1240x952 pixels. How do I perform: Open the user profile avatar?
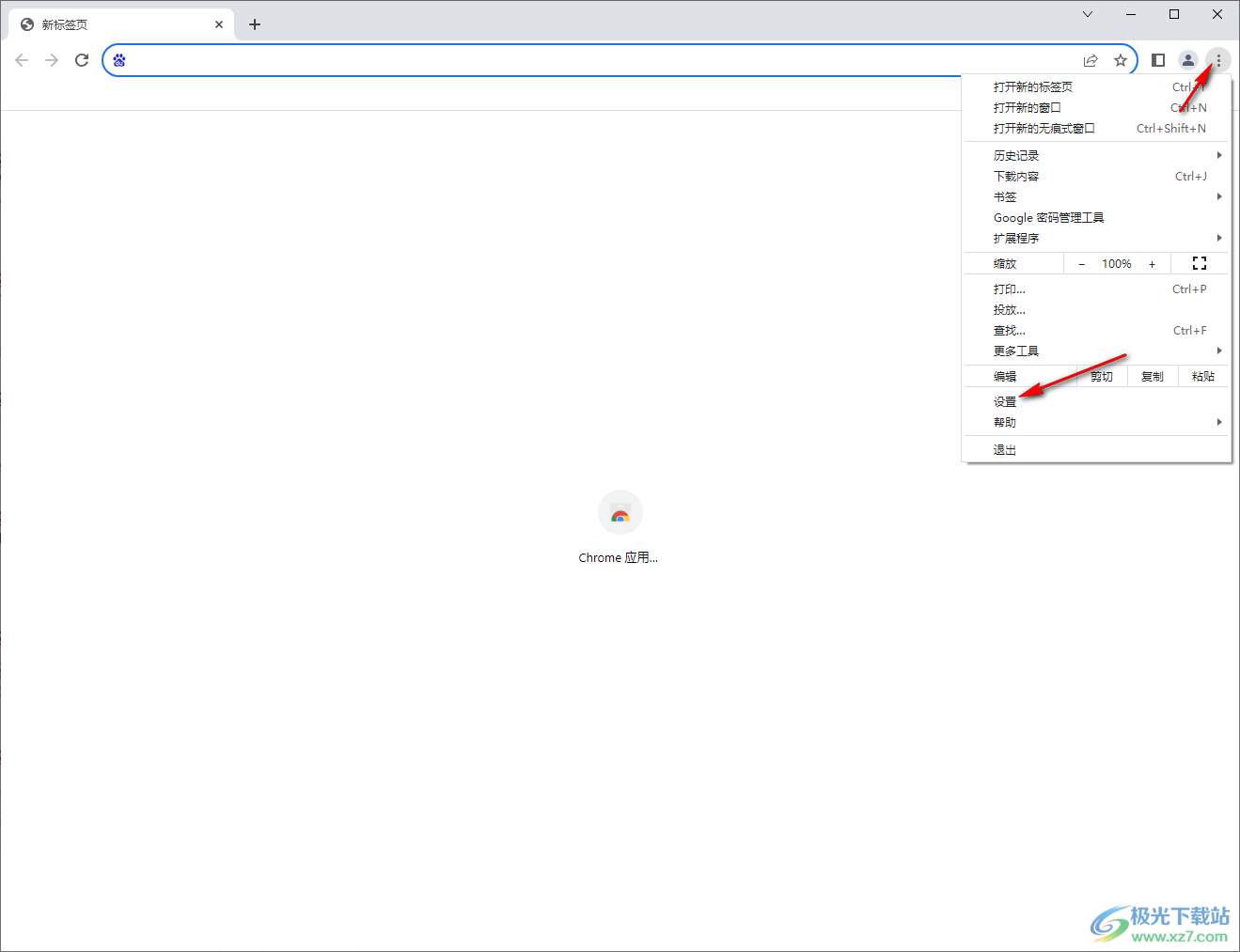[1188, 60]
